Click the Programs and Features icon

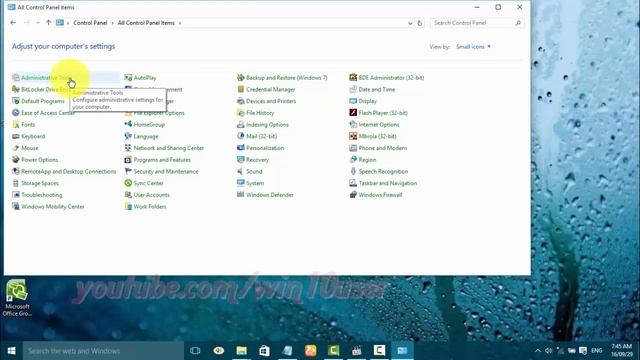(128, 160)
